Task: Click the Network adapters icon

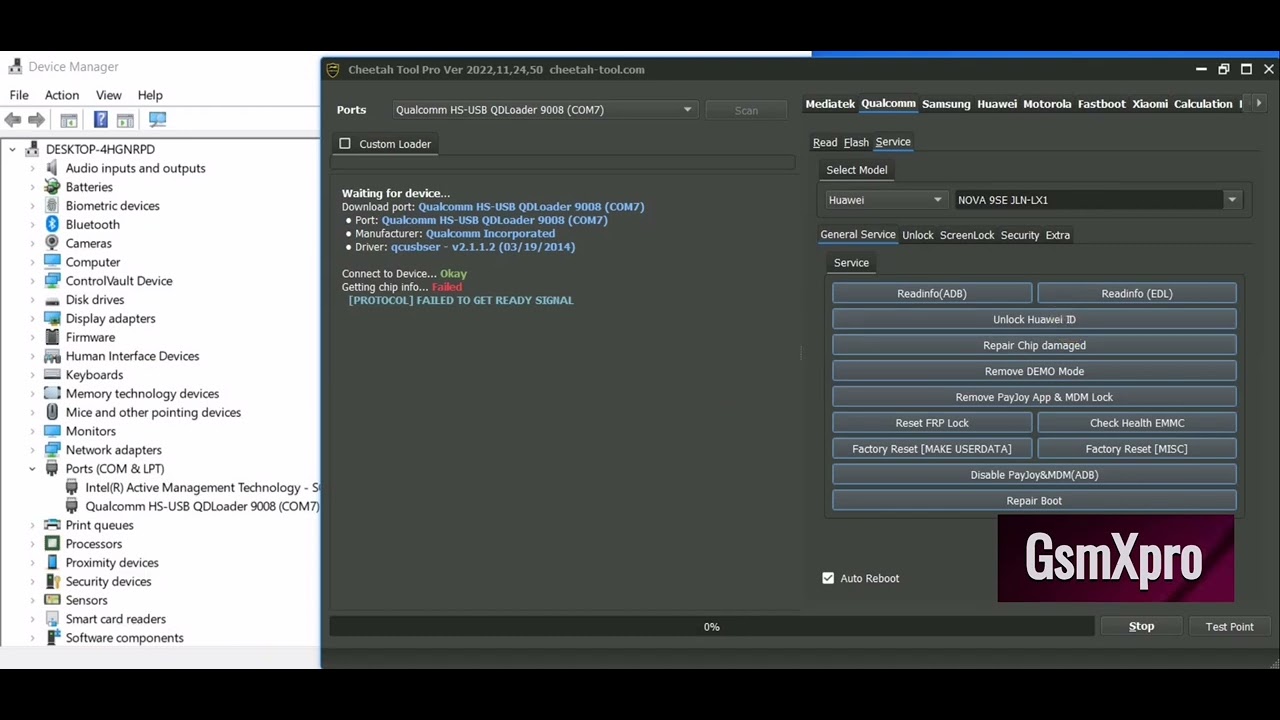Action: coord(52,450)
